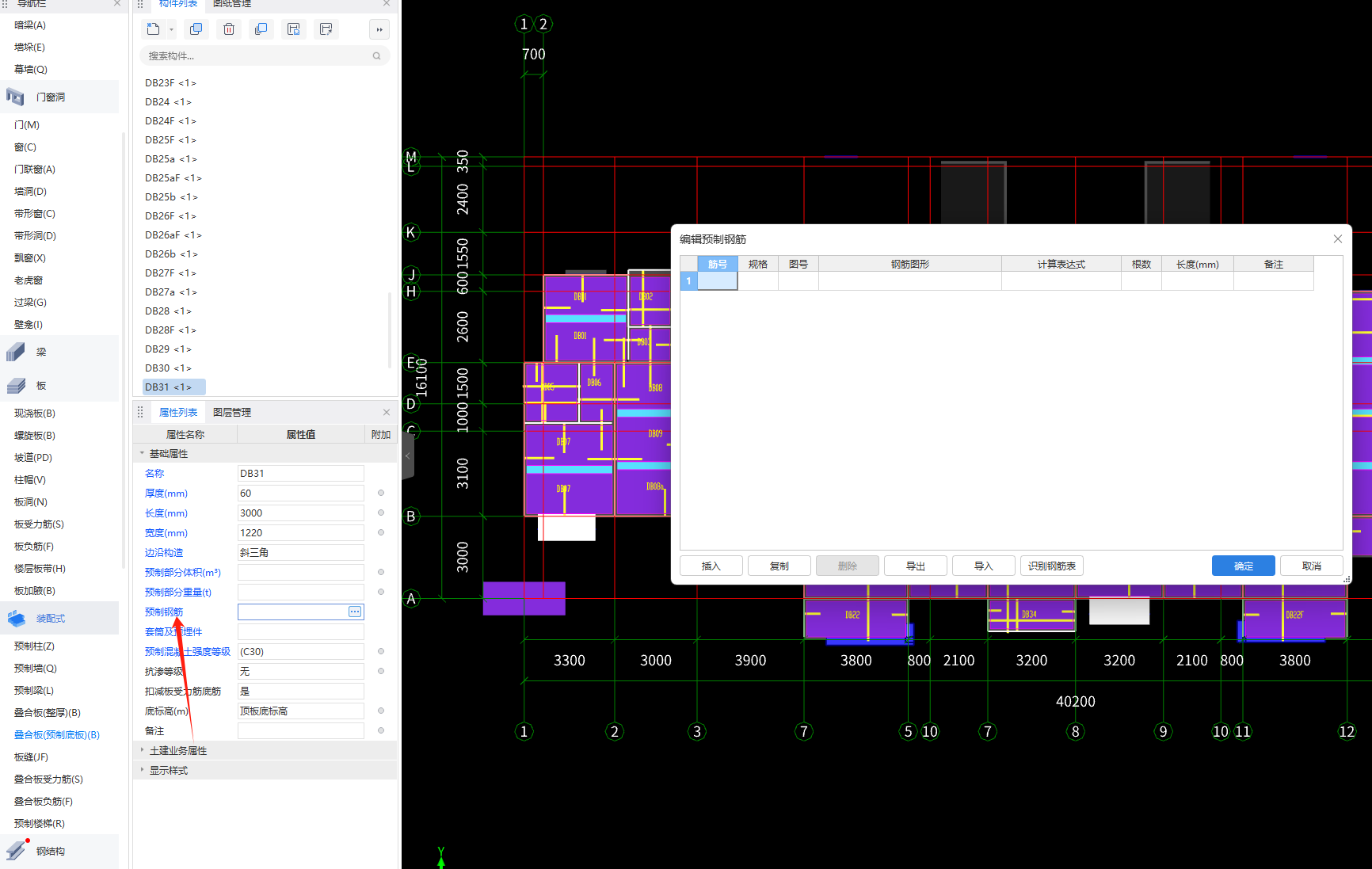
Task: Click the save component archive icon
Action: (294, 29)
